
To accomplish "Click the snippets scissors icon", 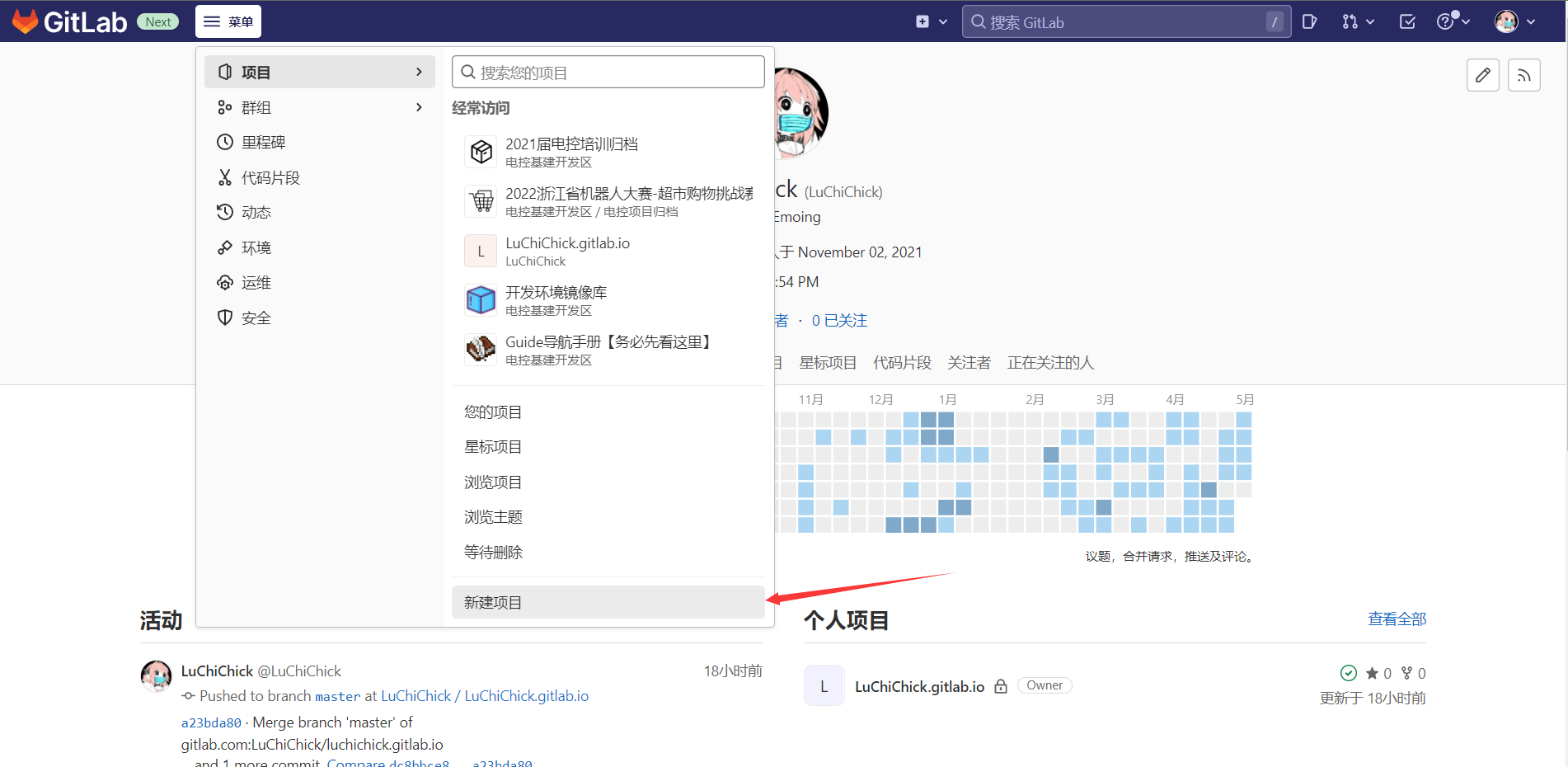I will pos(224,177).
